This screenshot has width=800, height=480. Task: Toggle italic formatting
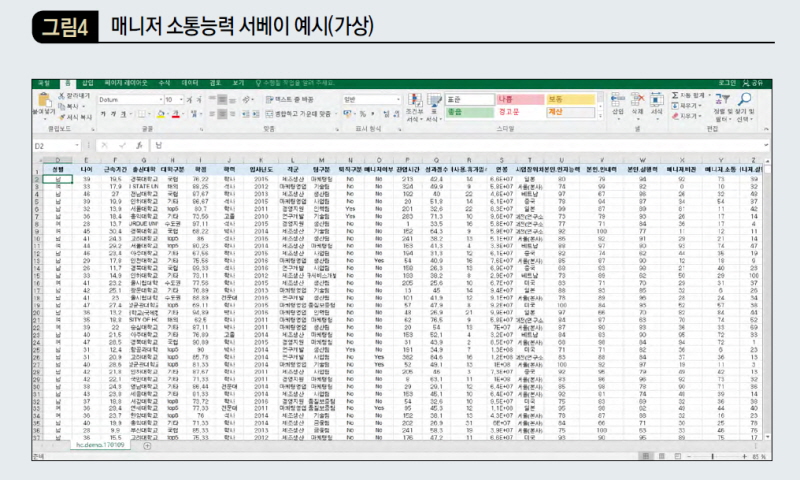[113, 114]
